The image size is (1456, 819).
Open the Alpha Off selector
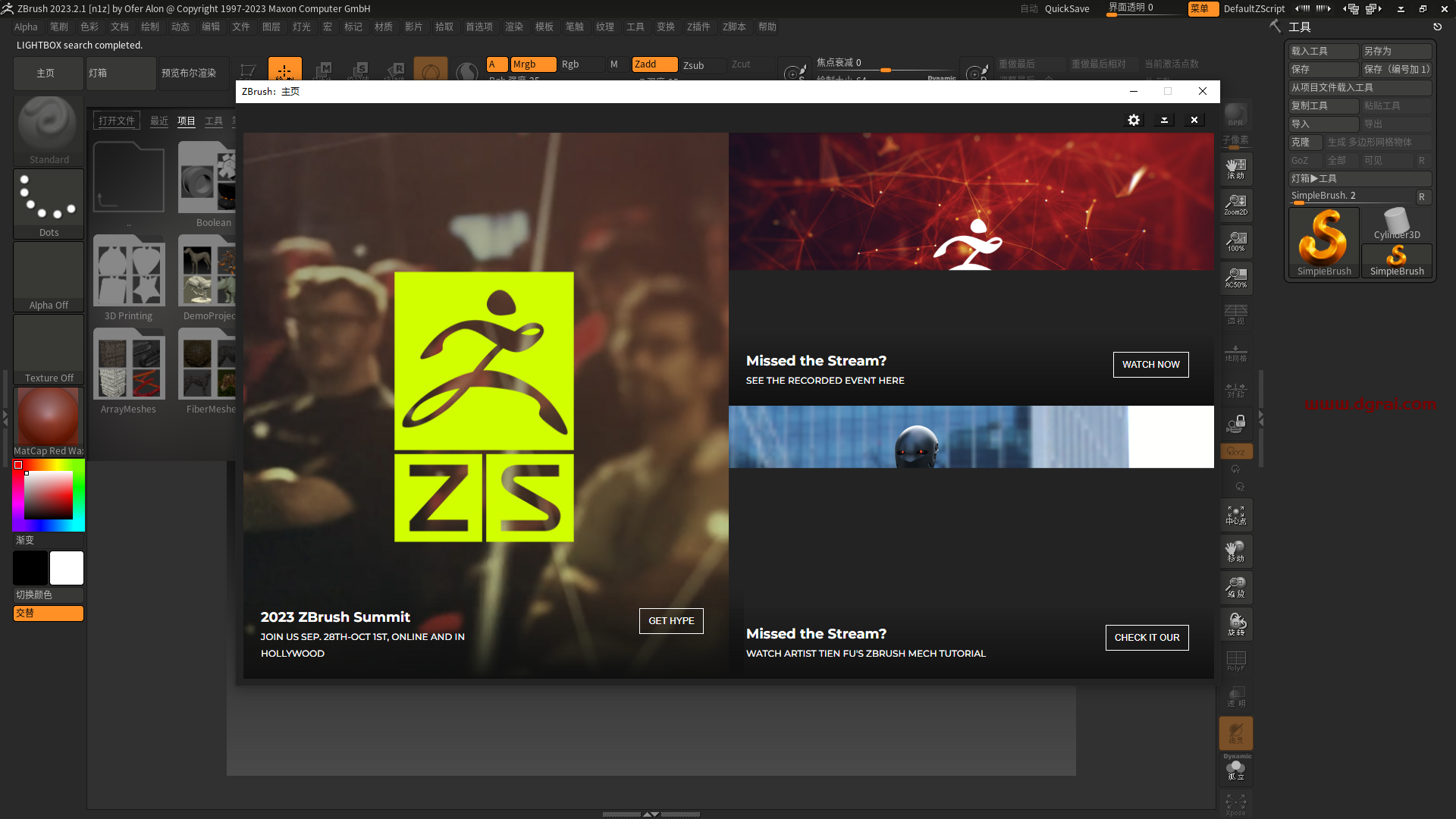point(49,276)
